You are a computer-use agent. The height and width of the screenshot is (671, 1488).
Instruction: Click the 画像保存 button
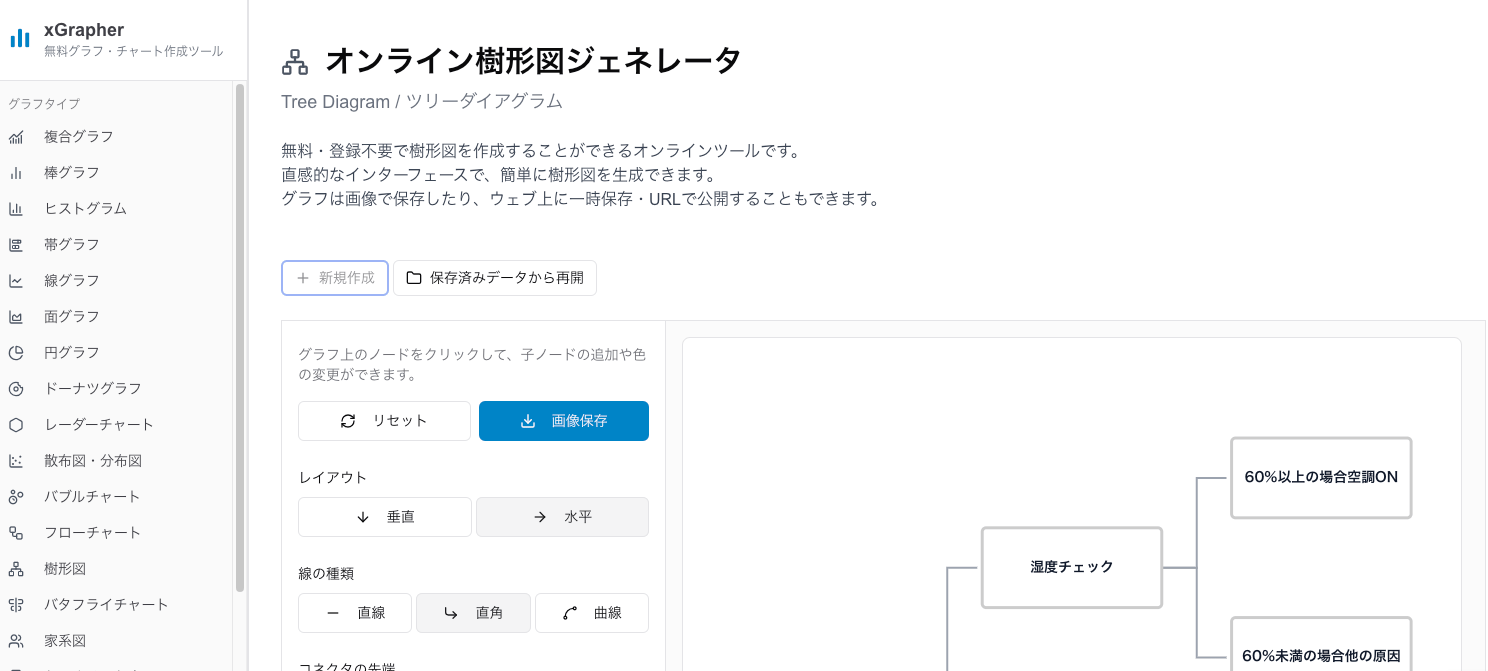pos(563,421)
